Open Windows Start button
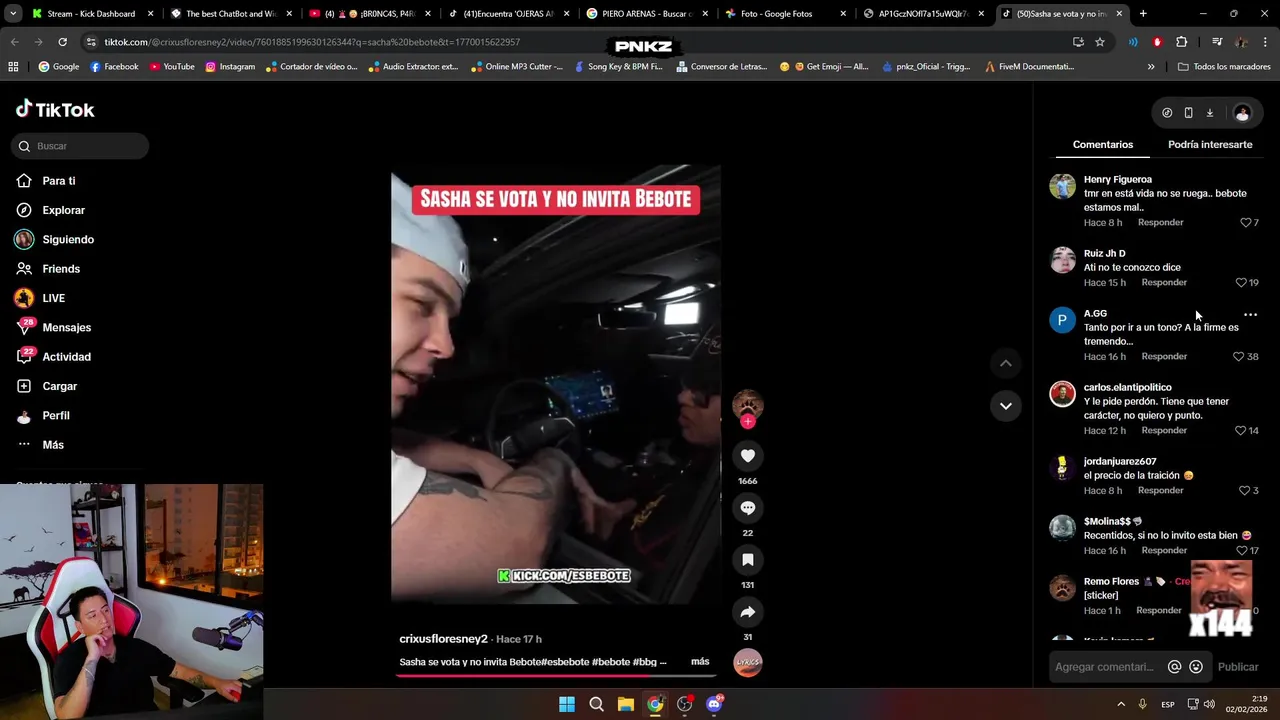 tap(567, 704)
